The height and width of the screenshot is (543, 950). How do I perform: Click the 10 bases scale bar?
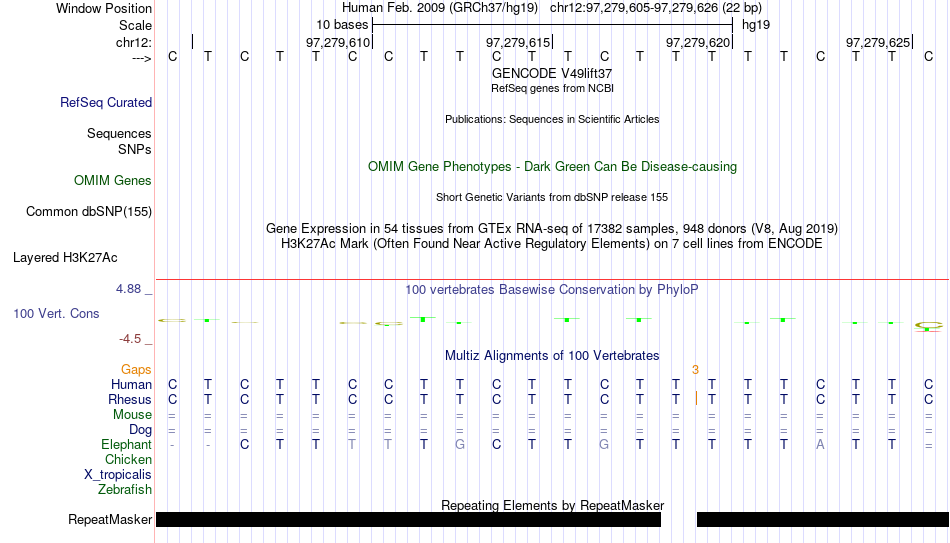point(553,25)
